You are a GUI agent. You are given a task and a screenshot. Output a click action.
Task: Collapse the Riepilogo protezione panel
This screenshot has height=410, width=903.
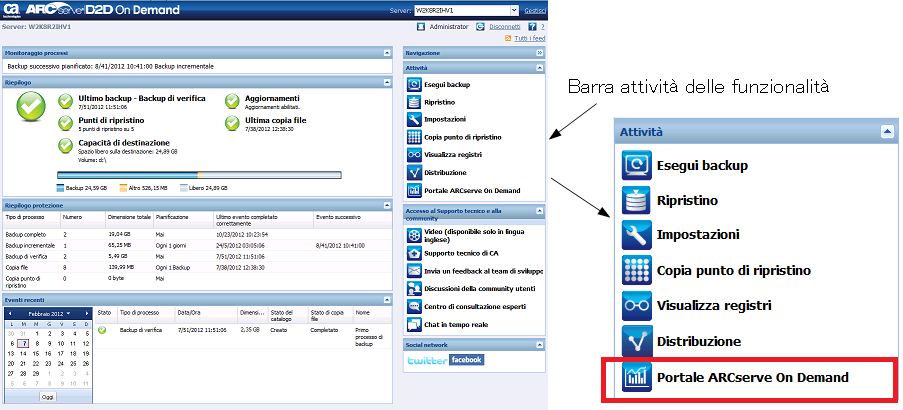pos(388,205)
